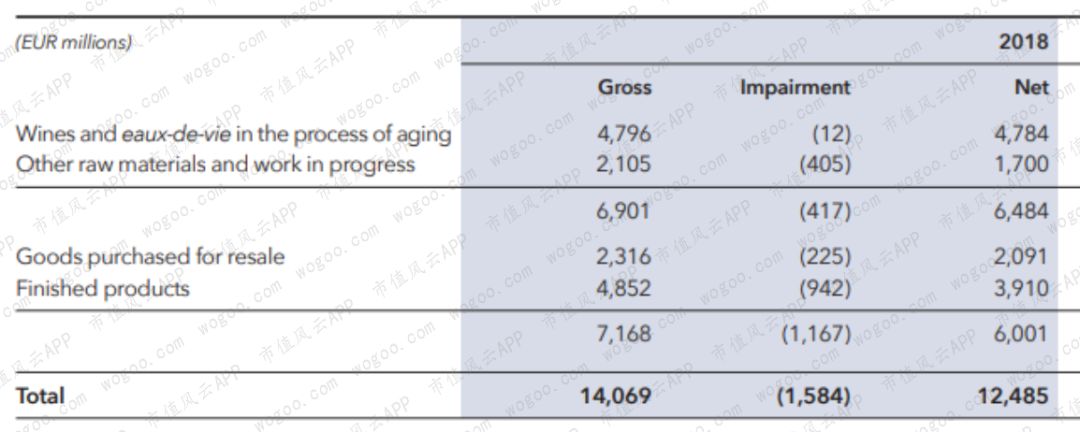Select the Goods purchased for resale label
Image resolution: width=1080 pixels, height=432 pixels.
point(150,256)
